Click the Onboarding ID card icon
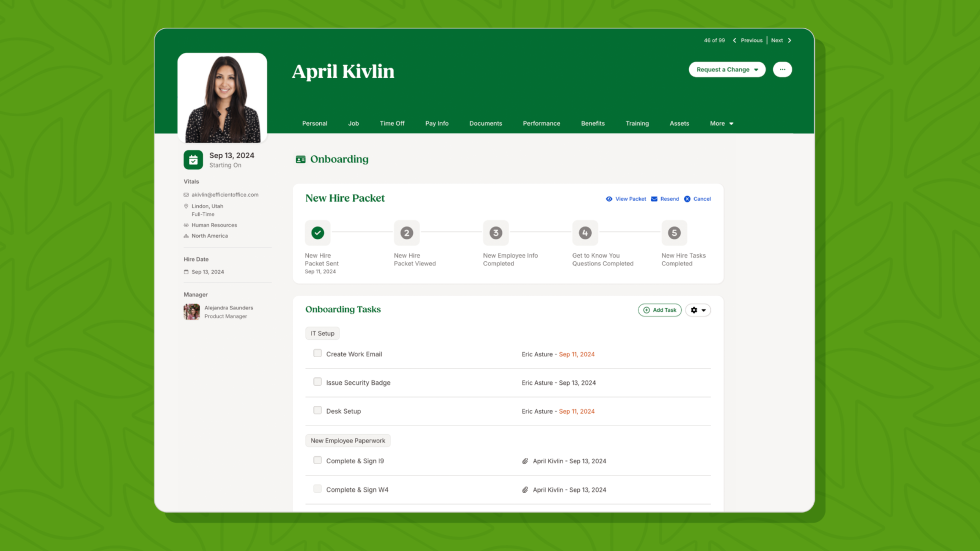The width and height of the screenshot is (980, 551). click(300, 159)
